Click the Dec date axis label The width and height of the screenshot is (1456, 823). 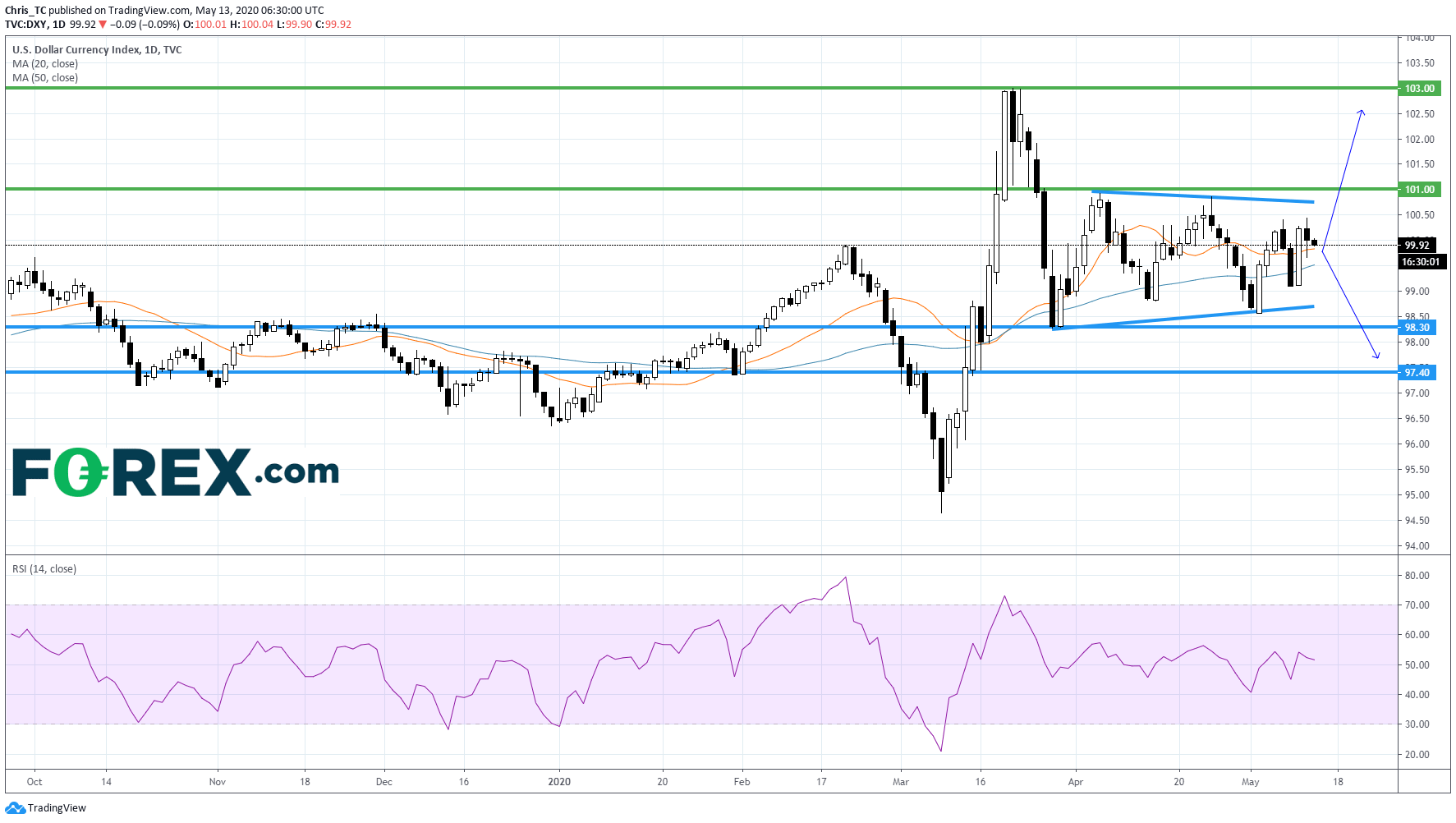[384, 782]
